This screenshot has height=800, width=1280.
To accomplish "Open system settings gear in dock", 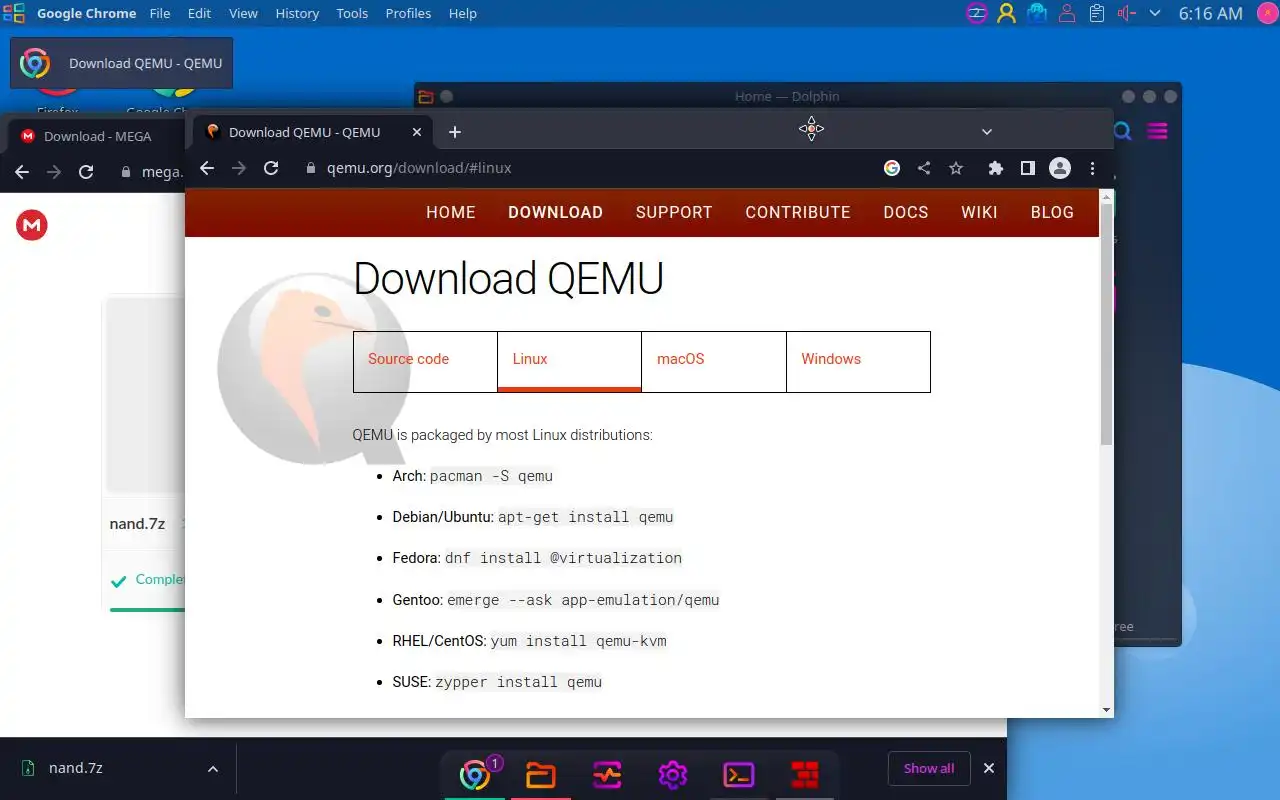I will [673, 775].
